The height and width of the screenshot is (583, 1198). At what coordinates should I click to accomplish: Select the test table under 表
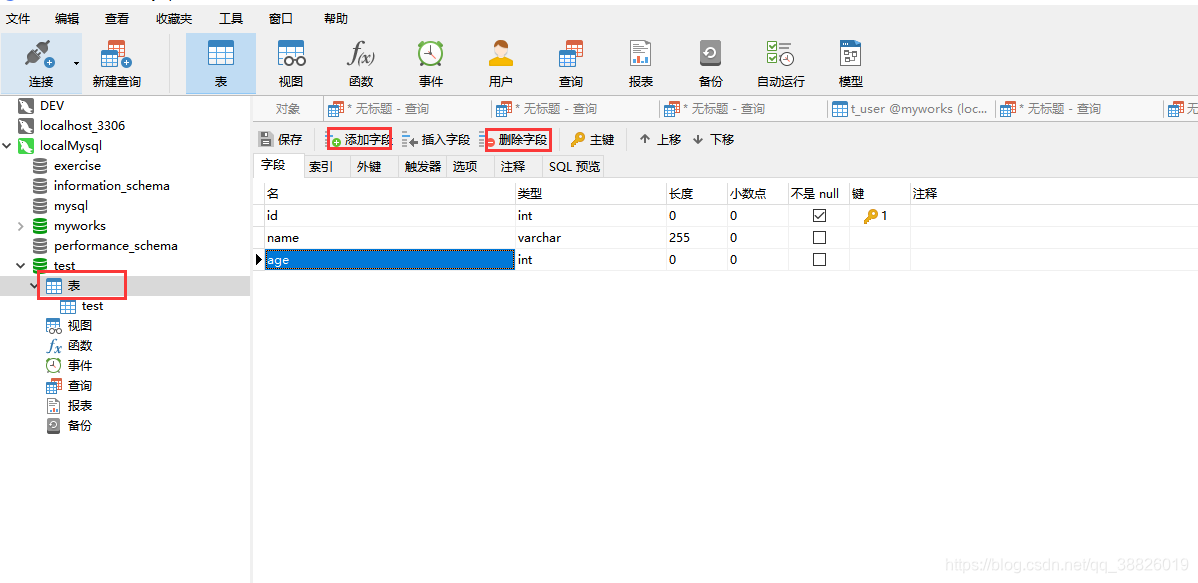[x=92, y=306]
